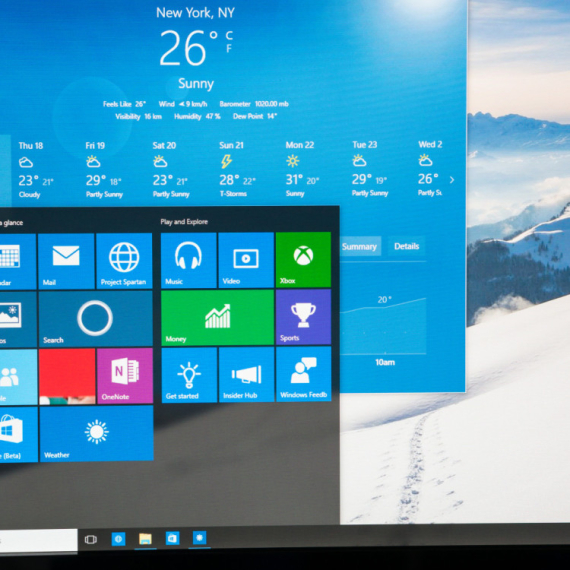
Task: Open the Music tile
Action: (x=189, y=260)
